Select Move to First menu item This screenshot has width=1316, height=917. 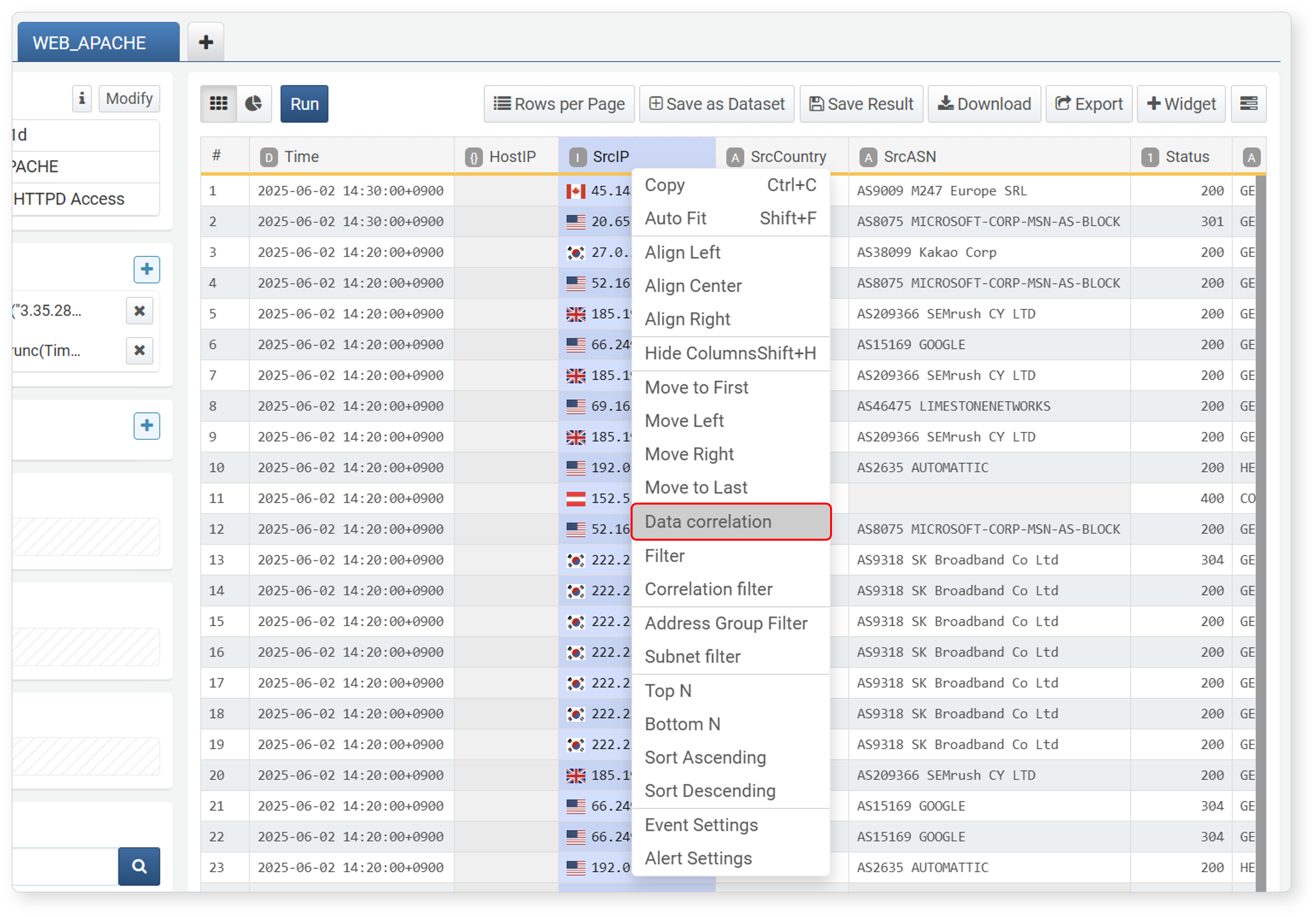730,388
